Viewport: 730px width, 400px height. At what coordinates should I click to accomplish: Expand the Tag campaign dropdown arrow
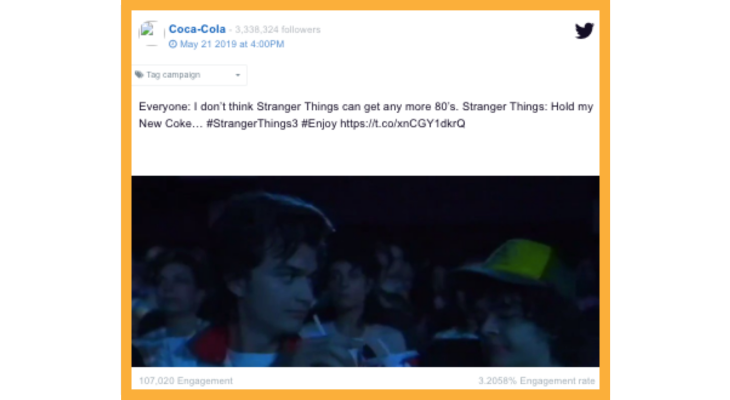click(237, 75)
